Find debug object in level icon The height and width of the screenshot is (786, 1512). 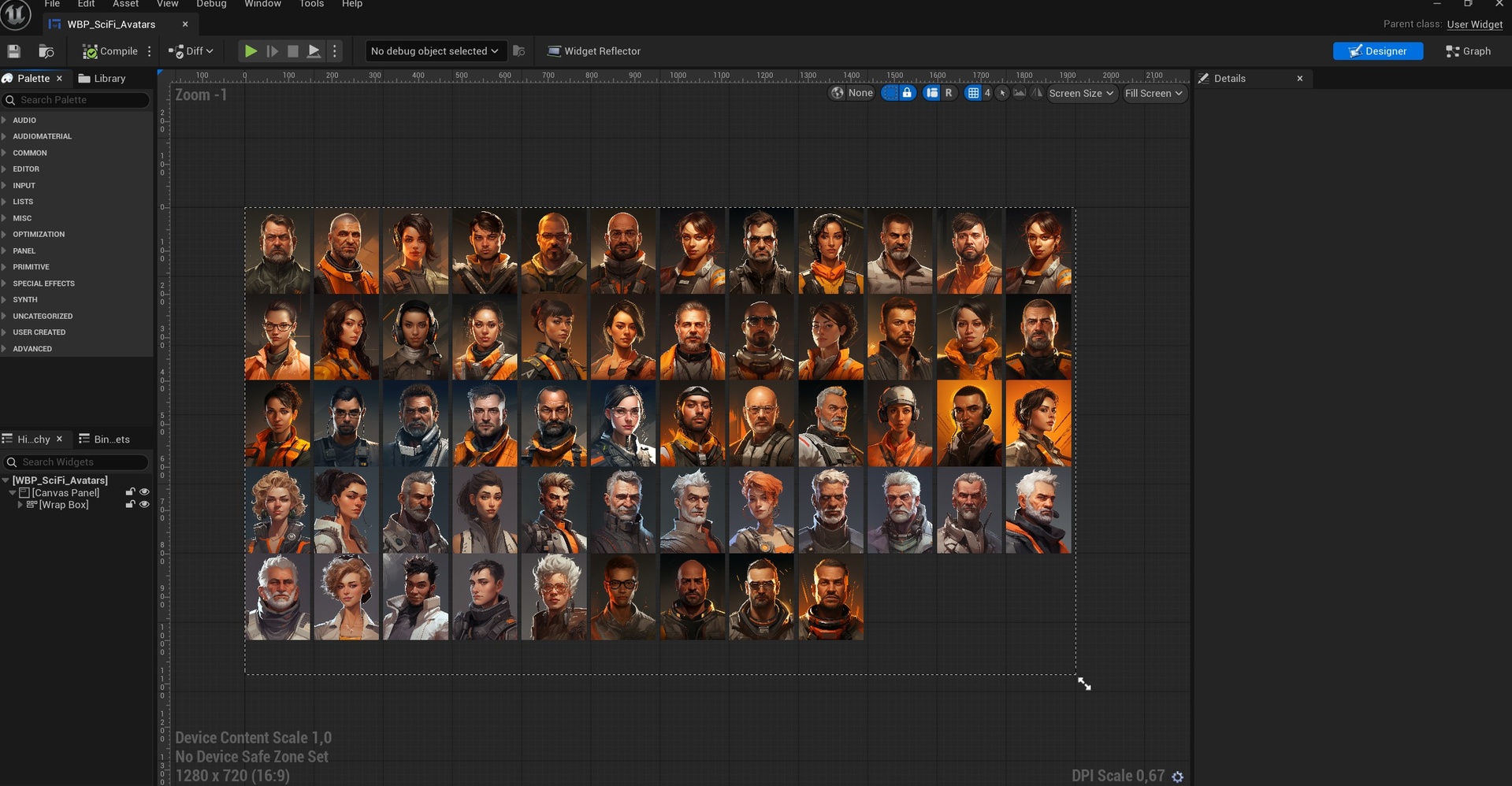518,51
